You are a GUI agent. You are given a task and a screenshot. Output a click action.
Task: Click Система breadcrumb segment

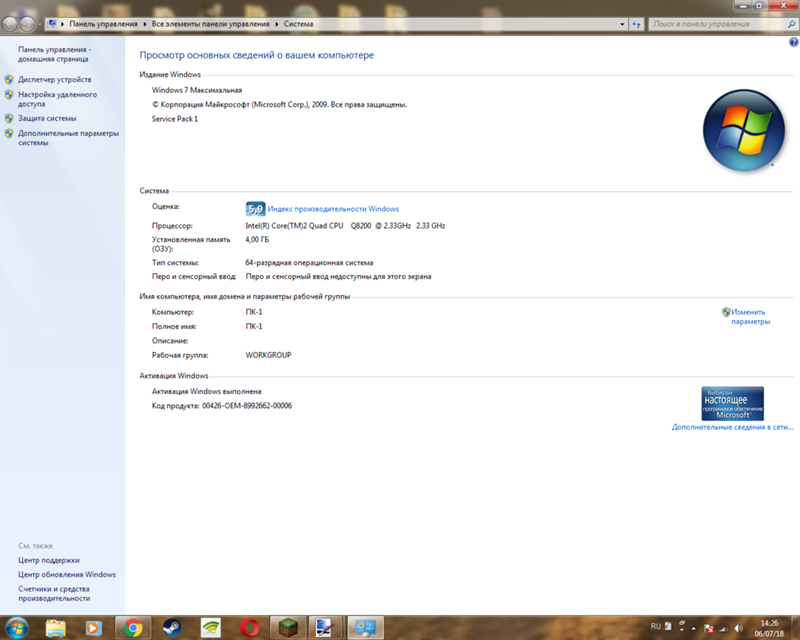click(298, 24)
